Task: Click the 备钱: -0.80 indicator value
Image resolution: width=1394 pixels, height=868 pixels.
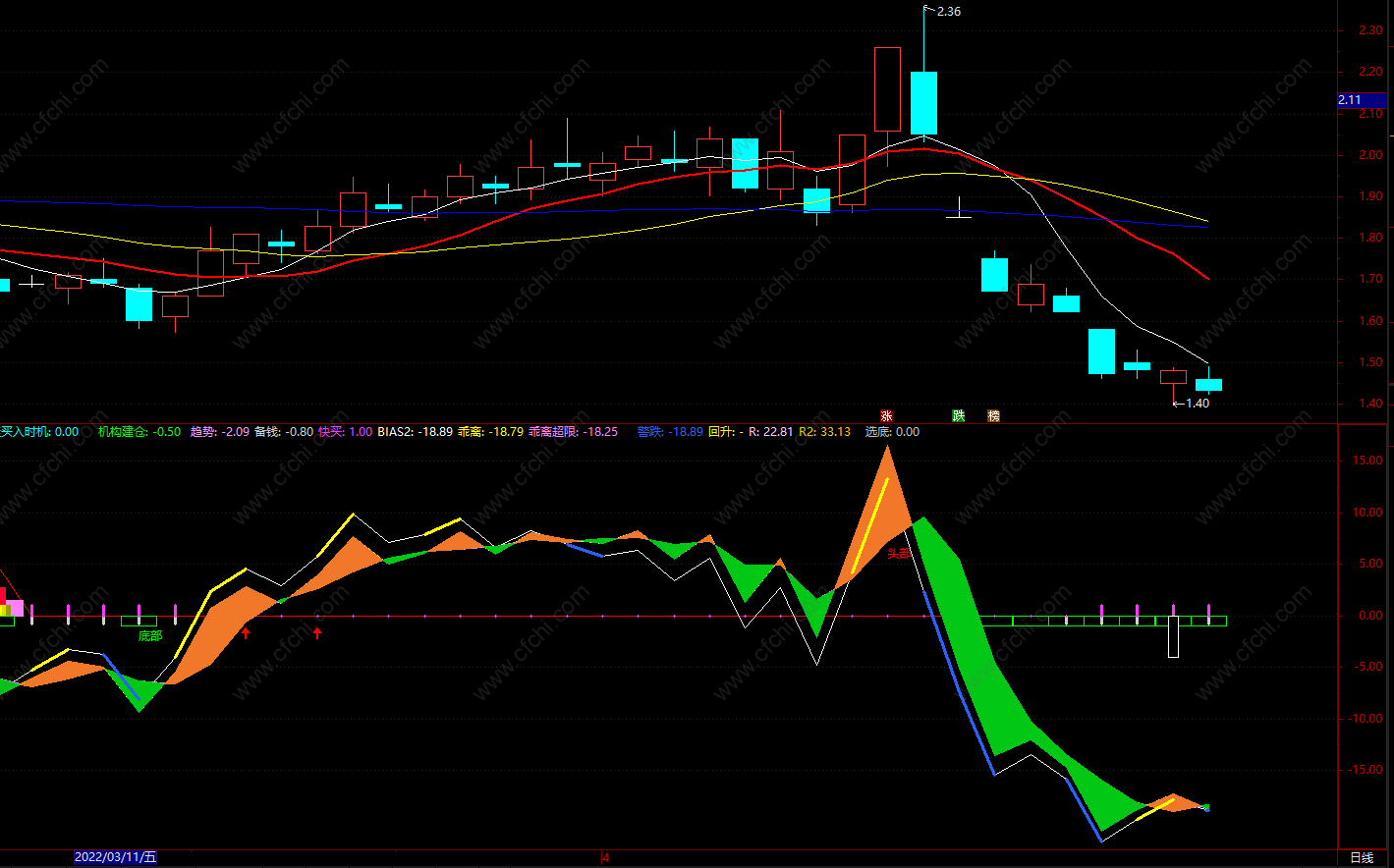Action: pos(284,432)
